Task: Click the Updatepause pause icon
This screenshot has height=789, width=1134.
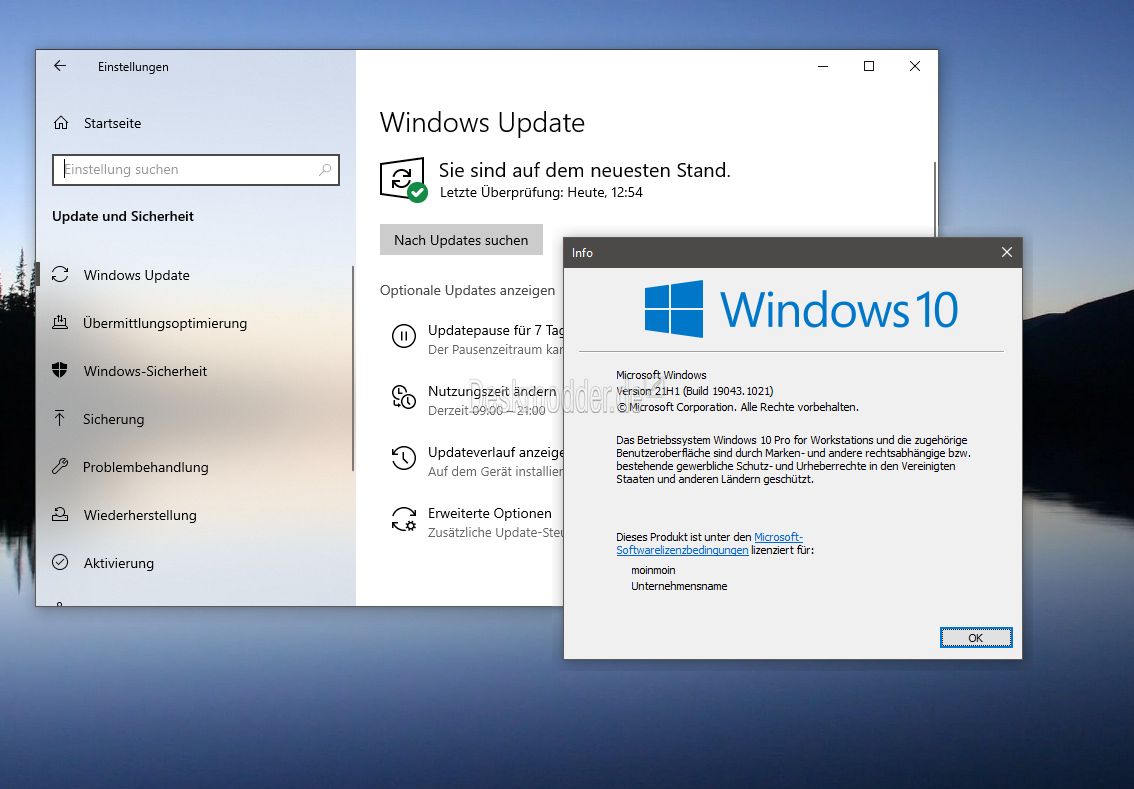Action: (404, 336)
